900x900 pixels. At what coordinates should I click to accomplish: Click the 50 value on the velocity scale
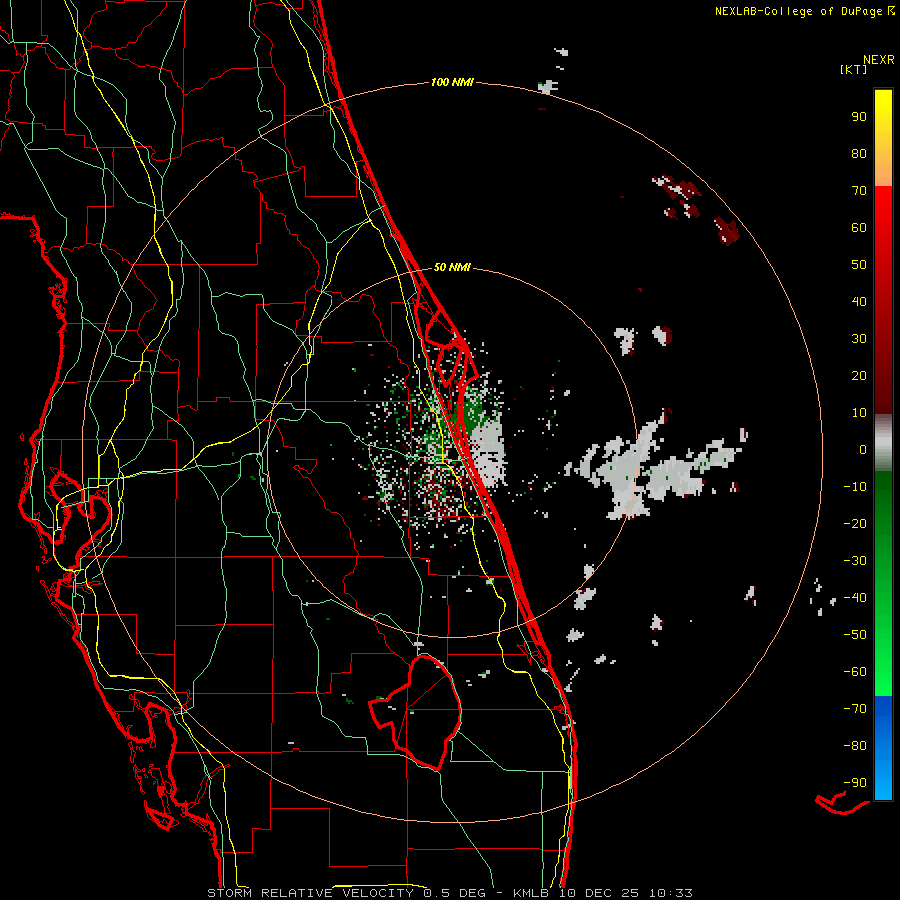click(859, 265)
